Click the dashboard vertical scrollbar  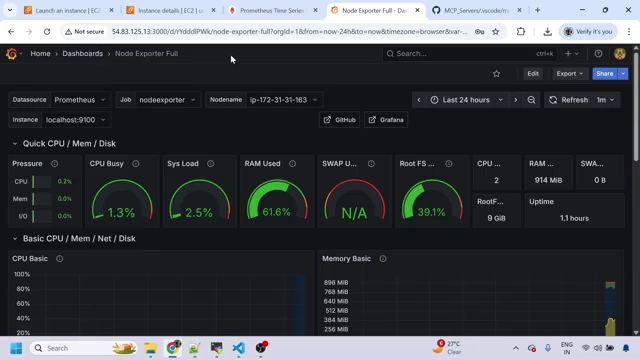click(x=636, y=106)
